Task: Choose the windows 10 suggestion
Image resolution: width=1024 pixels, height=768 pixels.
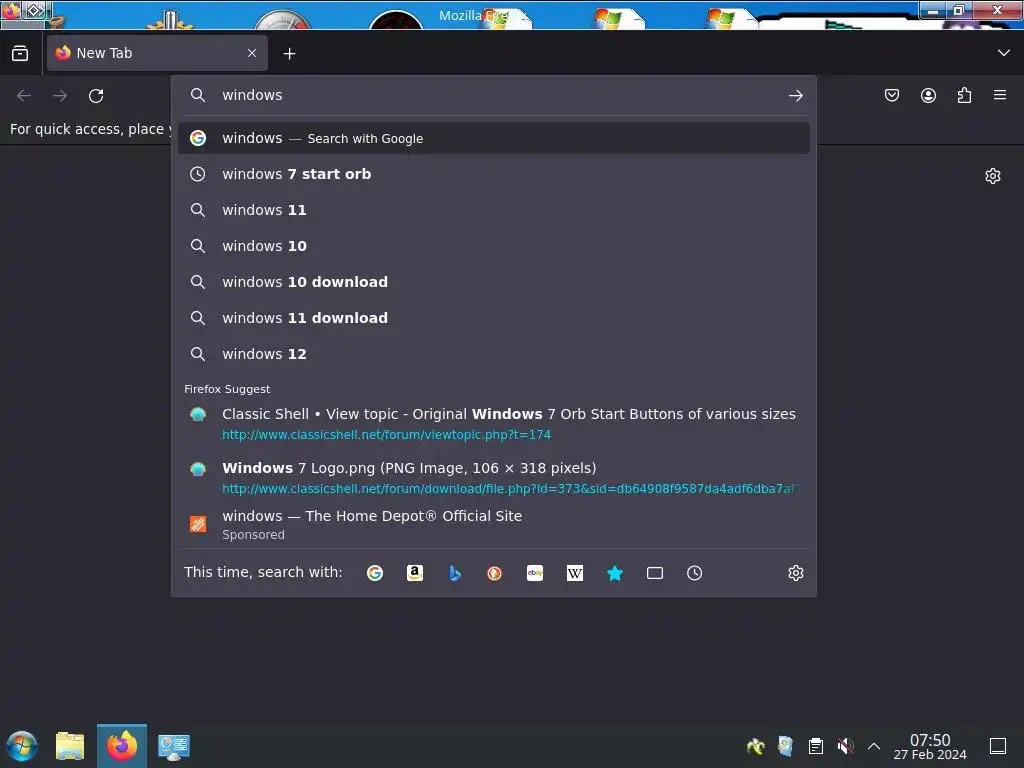Action: click(x=494, y=246)
